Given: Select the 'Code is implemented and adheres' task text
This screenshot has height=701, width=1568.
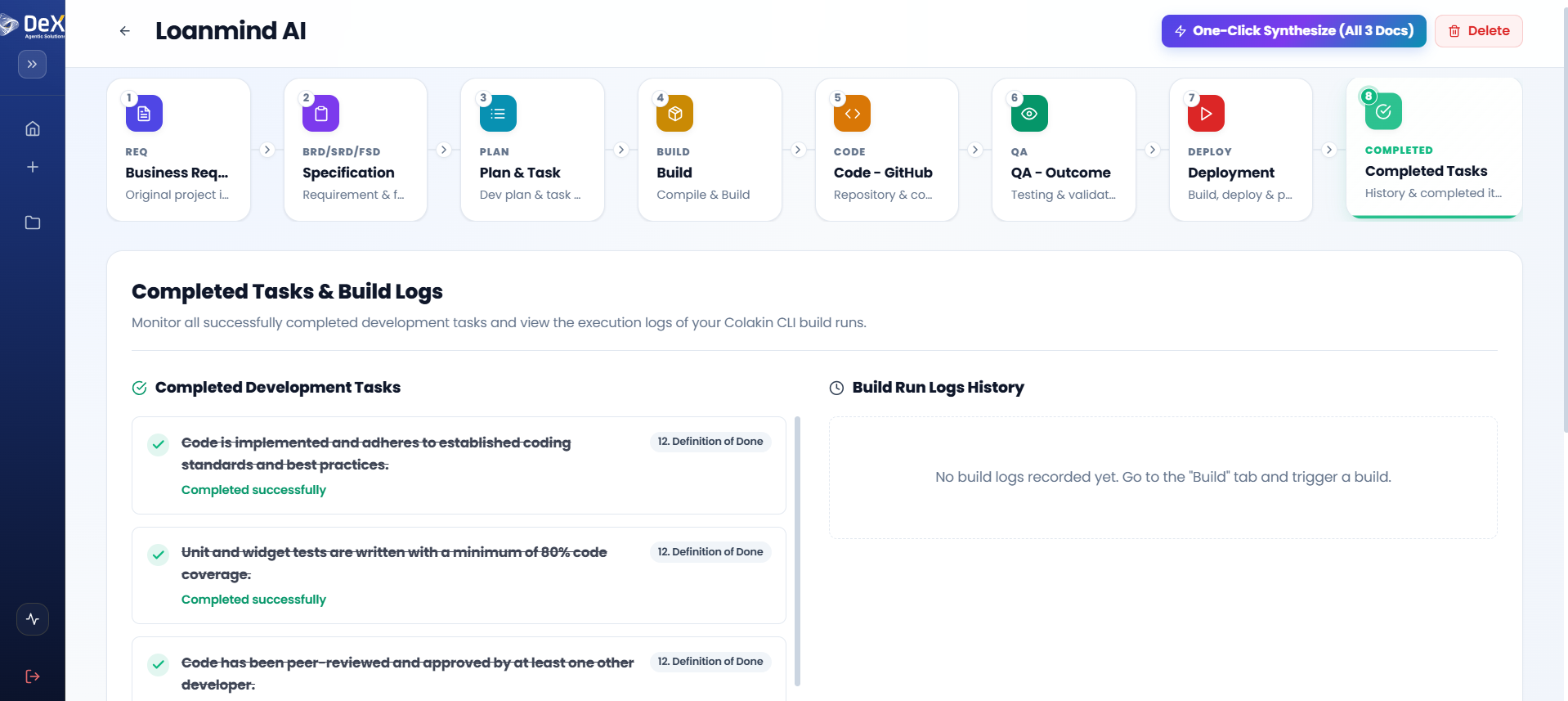Looking at the screenshot, I should tap(376, 454).
